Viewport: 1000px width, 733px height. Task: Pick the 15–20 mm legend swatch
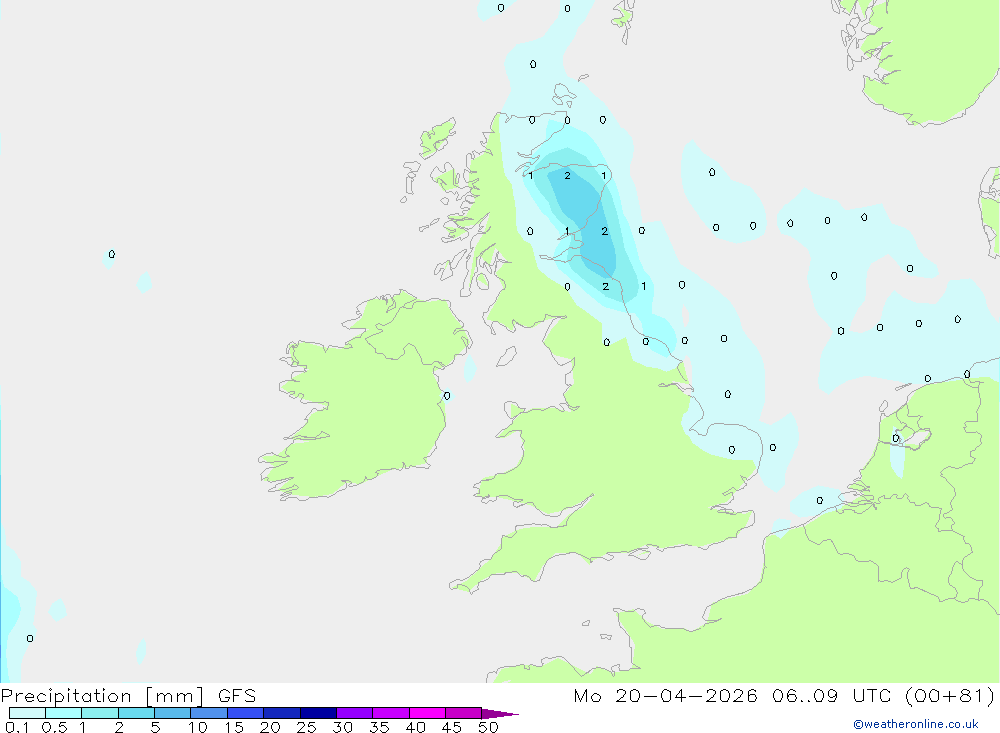coord(245,713)
